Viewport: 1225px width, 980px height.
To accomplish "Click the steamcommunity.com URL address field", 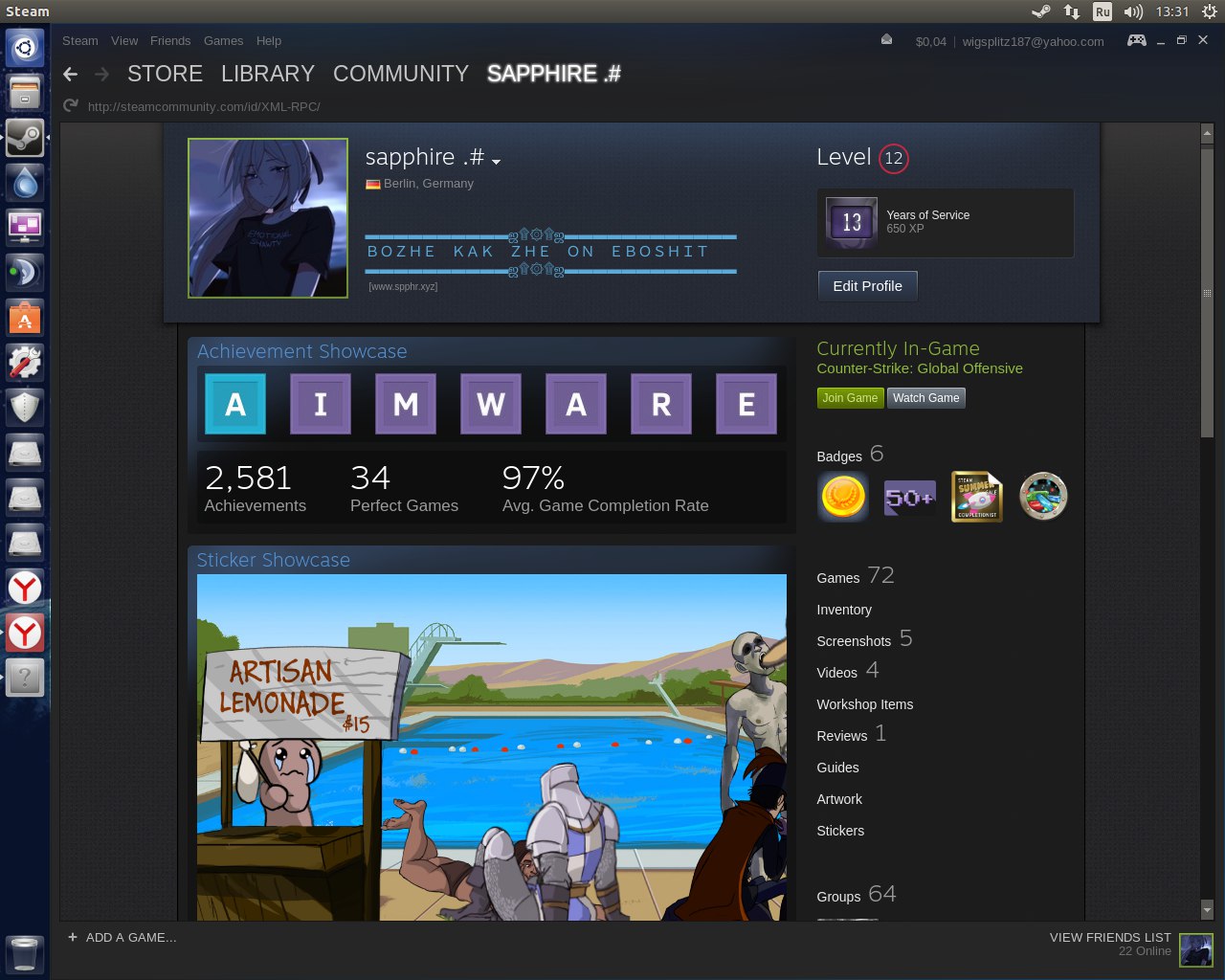I will [204, 106].
